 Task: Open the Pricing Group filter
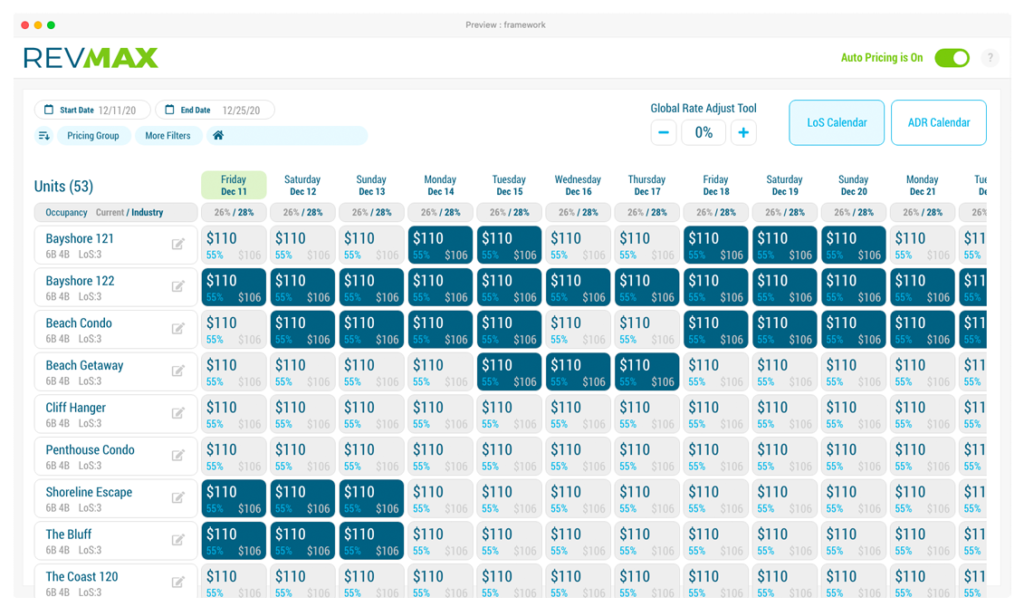coord(93,135)
